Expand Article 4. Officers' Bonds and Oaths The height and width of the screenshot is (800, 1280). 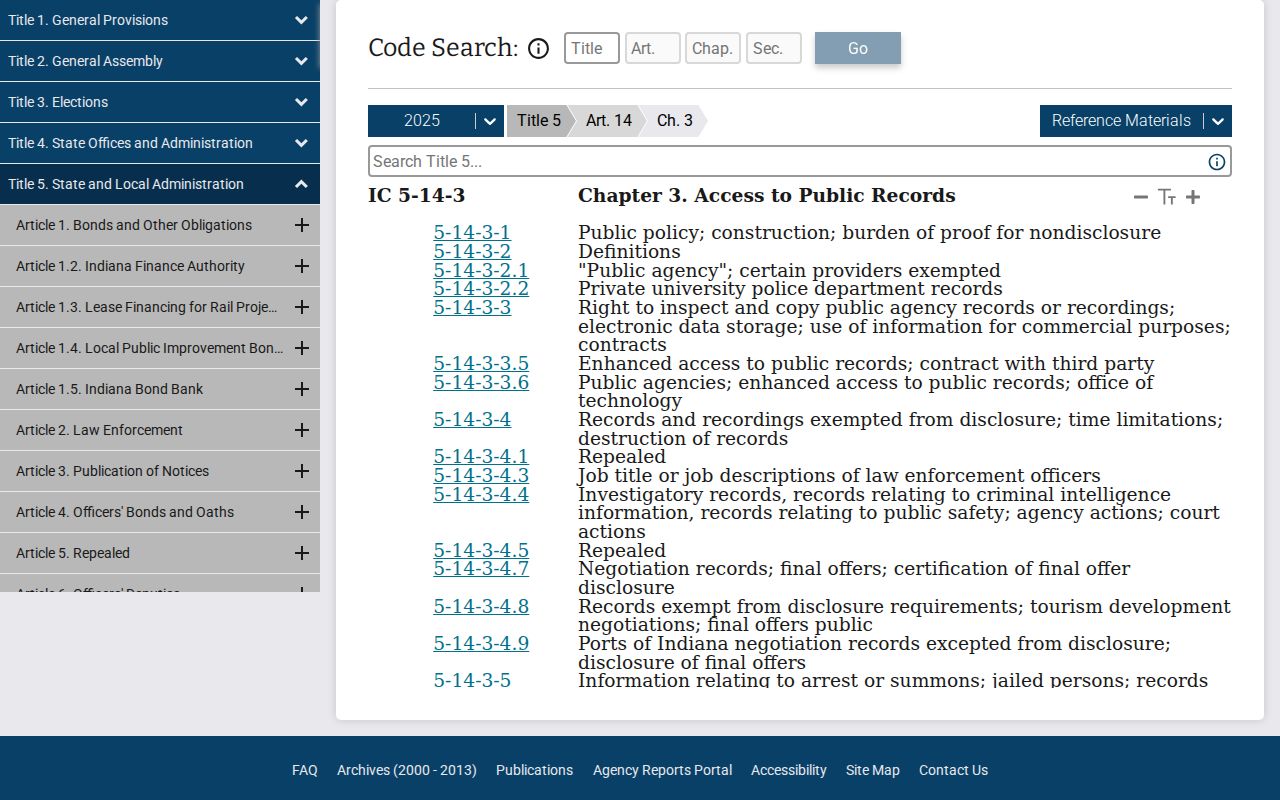tap(301, 512)
